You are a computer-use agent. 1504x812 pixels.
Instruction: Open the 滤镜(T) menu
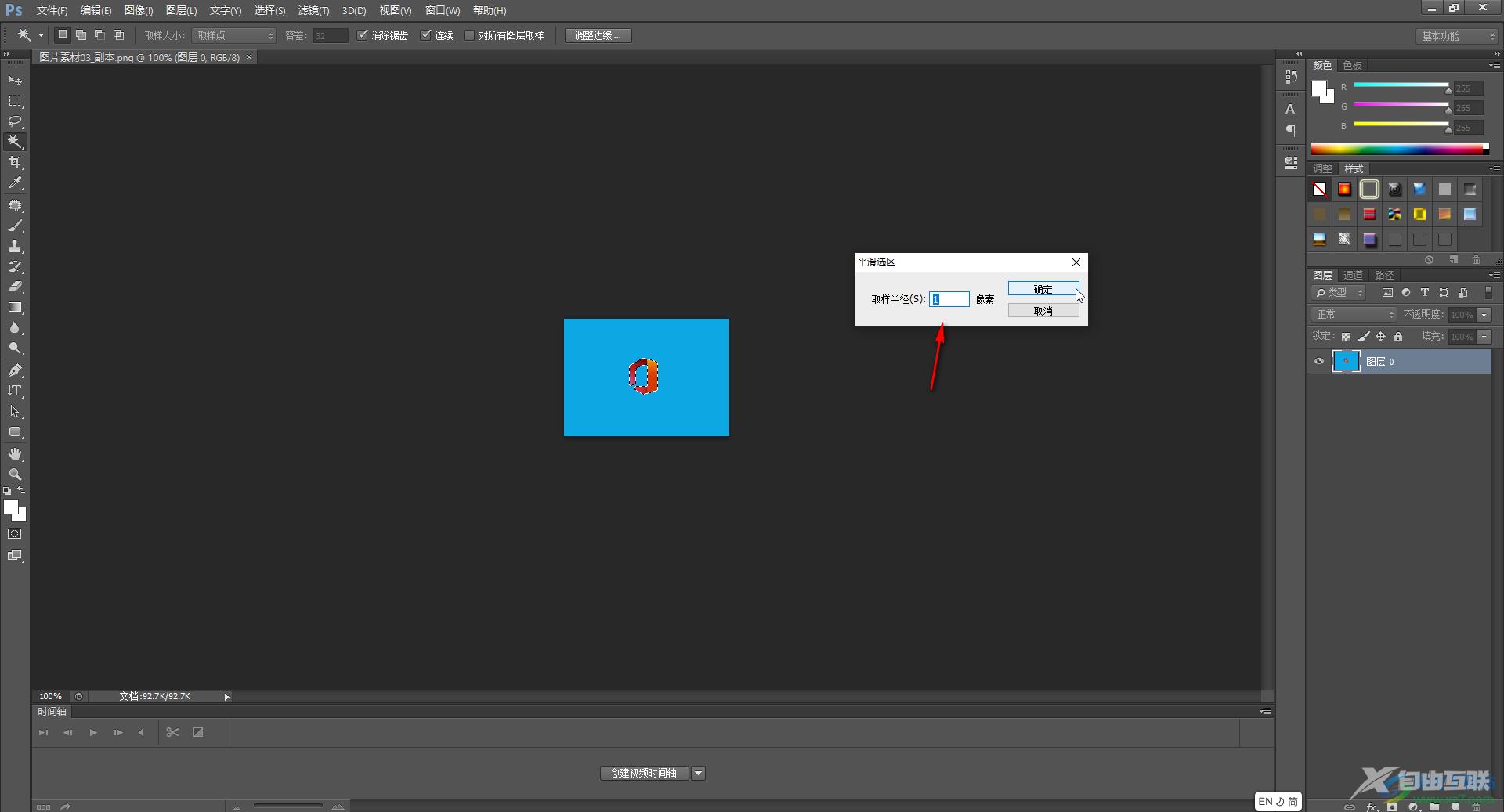[313, 10]
